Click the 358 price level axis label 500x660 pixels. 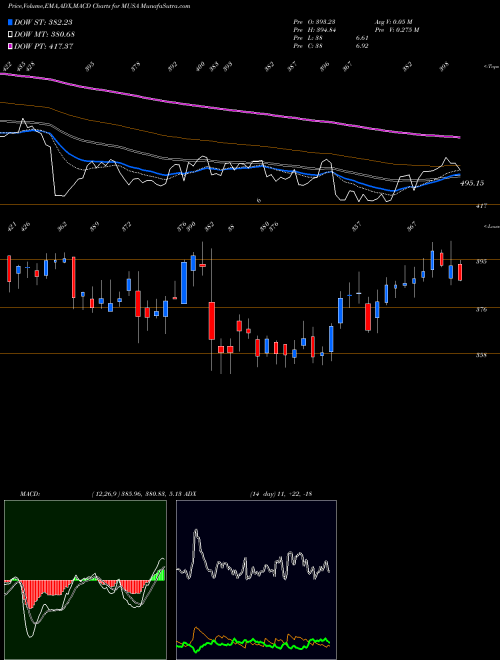point(481,355)
